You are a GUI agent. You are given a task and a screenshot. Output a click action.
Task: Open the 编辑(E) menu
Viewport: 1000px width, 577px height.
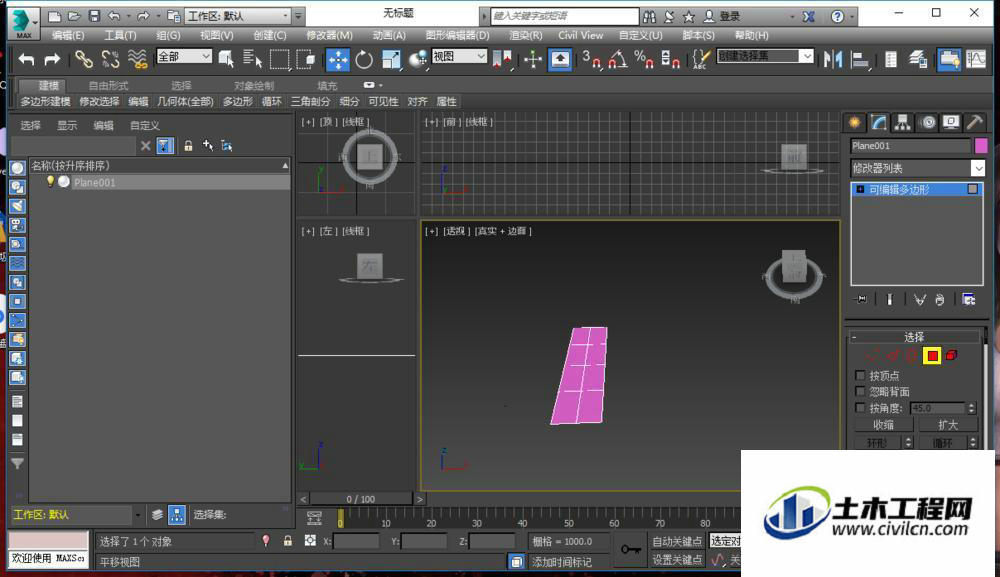click(x=68, y=36)
